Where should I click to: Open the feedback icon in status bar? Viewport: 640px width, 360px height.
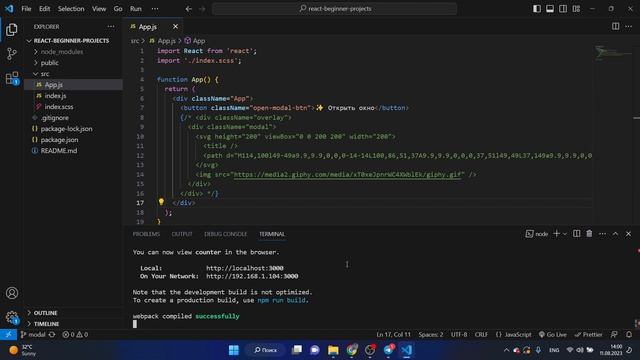click(614, 334)
